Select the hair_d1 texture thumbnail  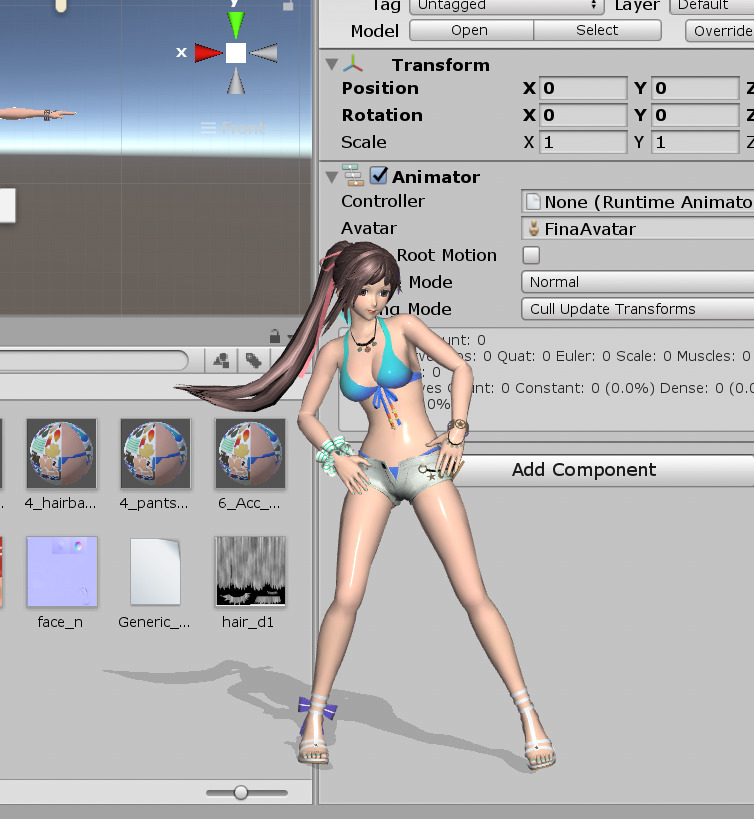(250, 571)
